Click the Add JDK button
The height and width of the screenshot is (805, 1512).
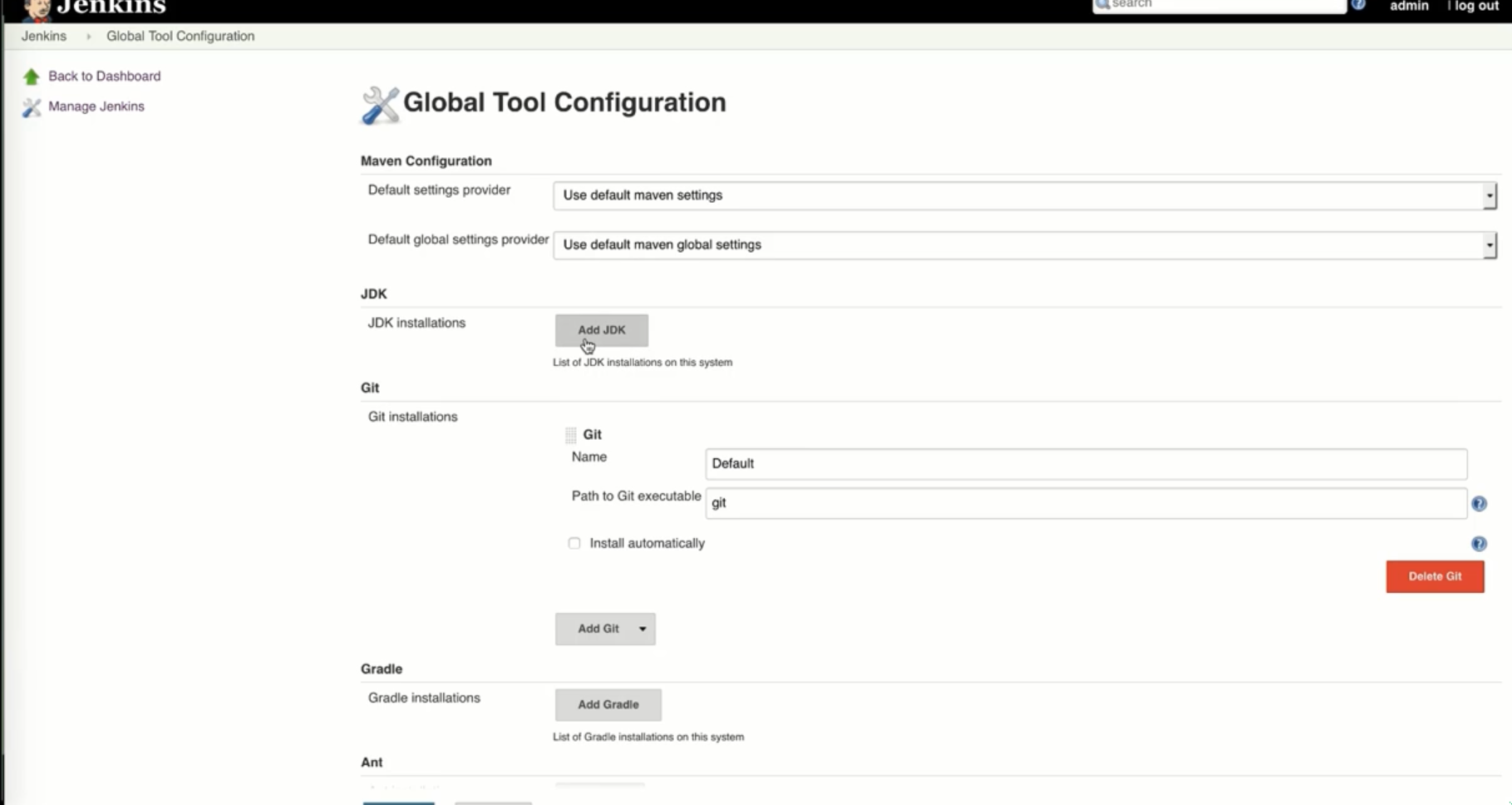pyautogui.click(x=602, y=330)
